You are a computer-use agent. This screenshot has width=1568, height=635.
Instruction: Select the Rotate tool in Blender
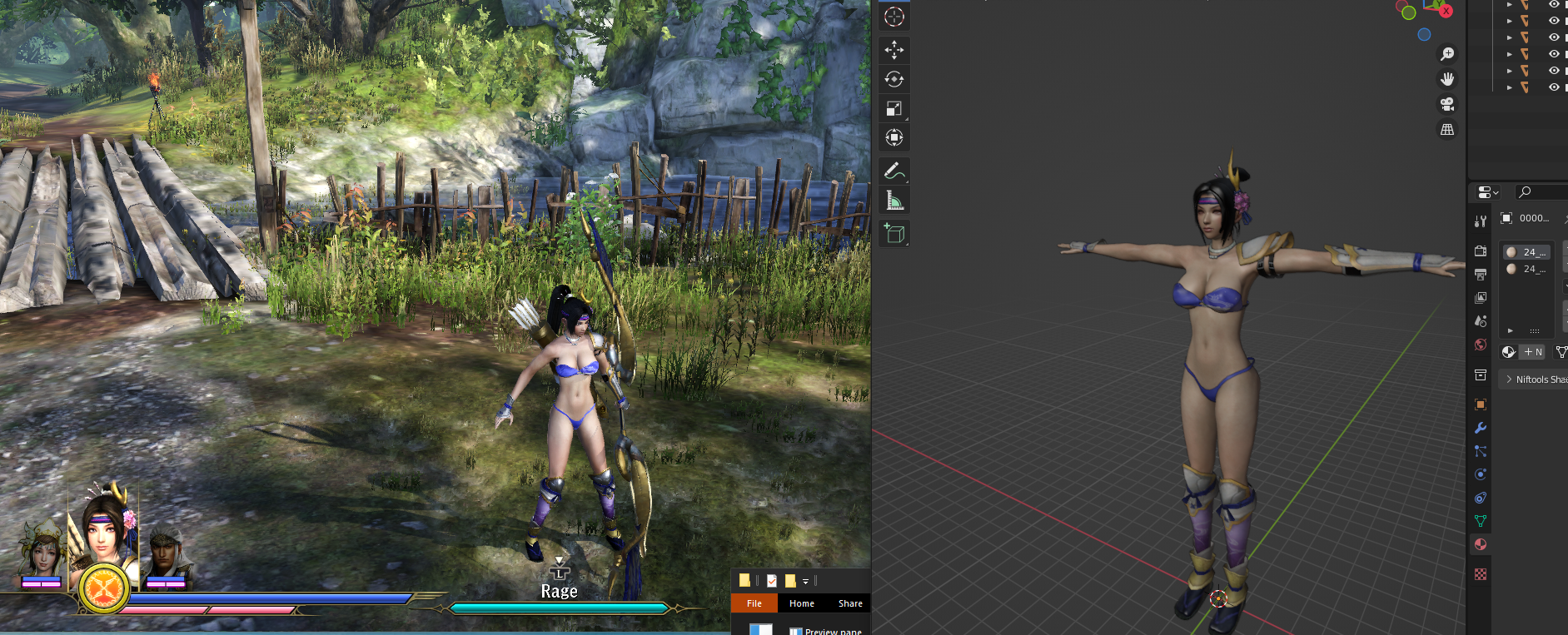point(894,79)
